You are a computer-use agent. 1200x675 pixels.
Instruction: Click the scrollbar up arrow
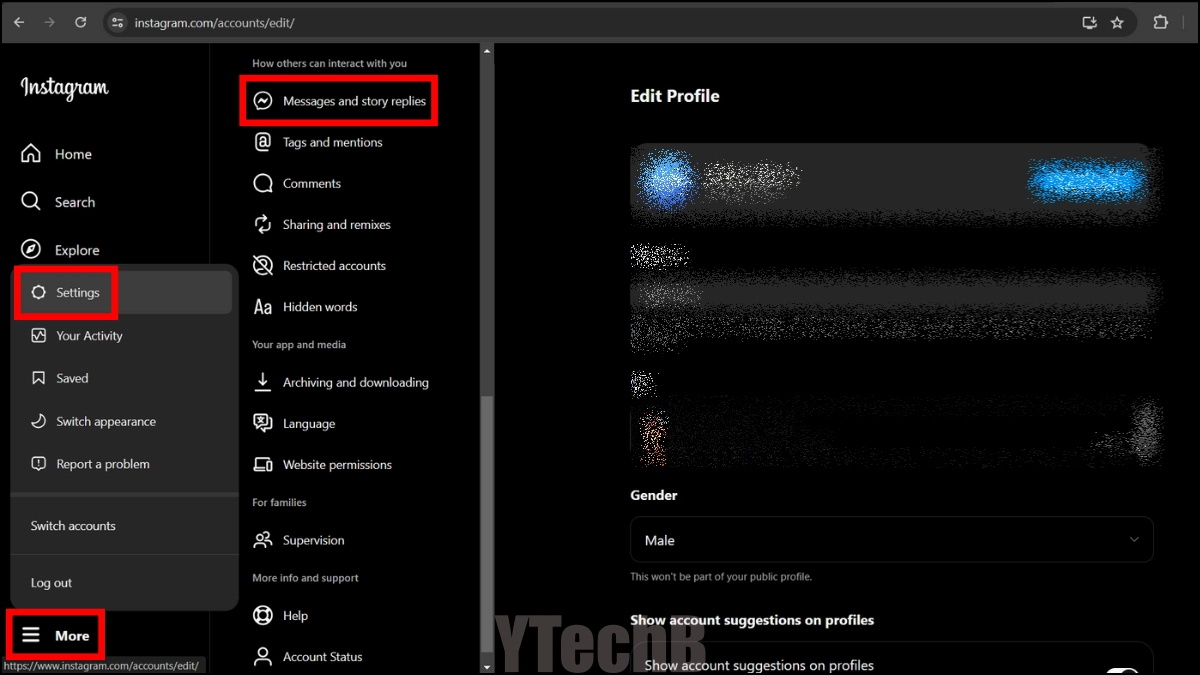coord(487,50)
